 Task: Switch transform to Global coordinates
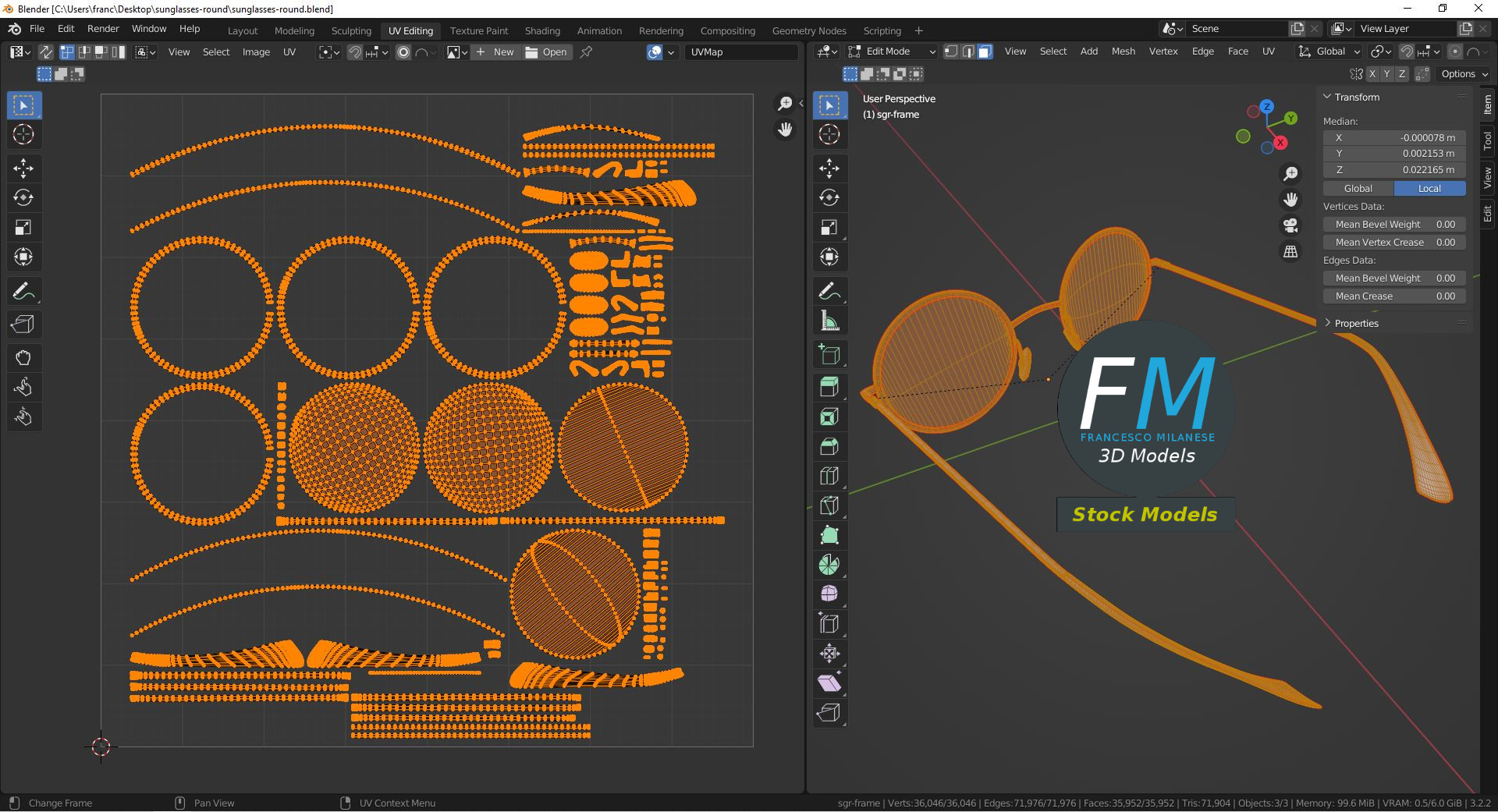click(x=1358, y=189)
